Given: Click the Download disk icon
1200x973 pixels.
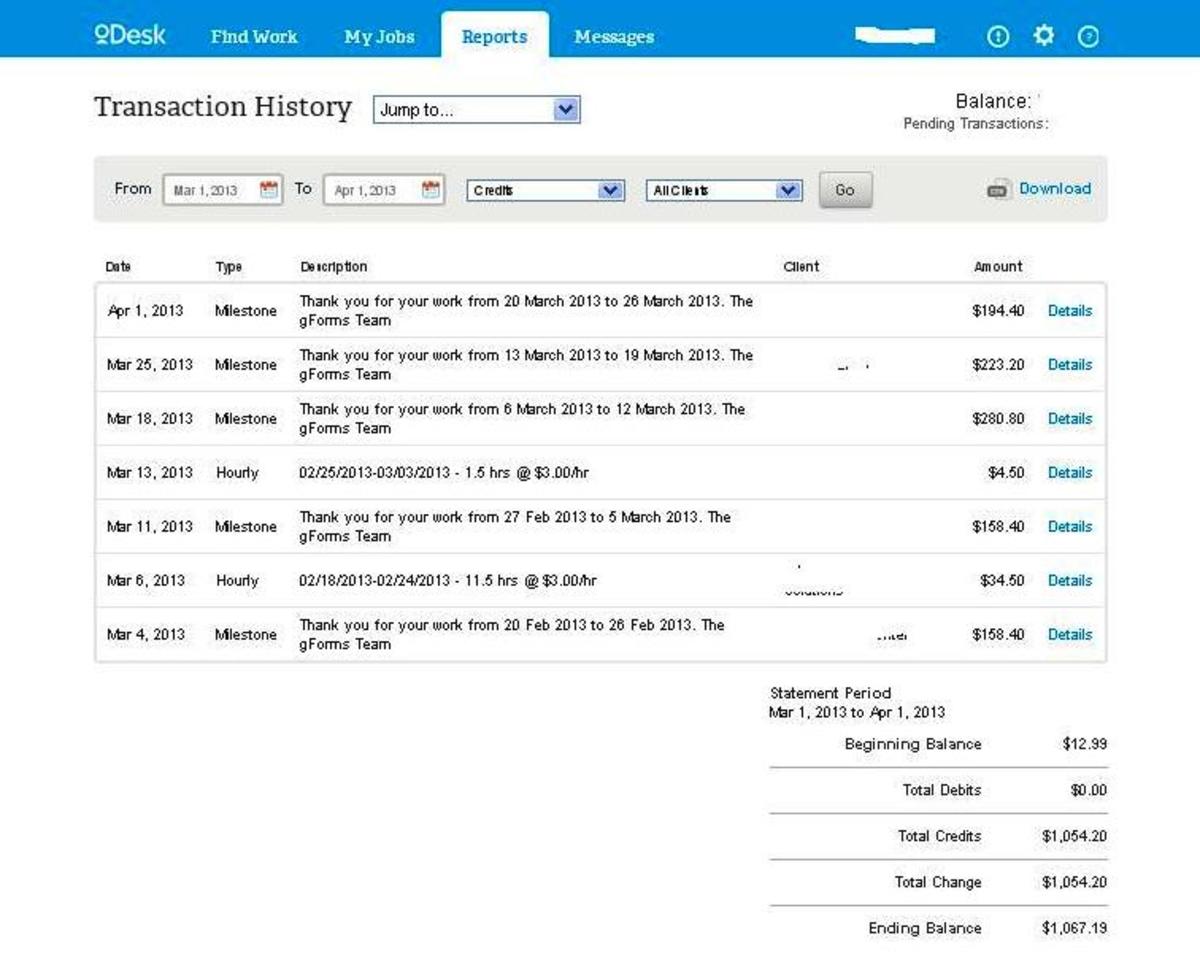Looking at the screenshot, I should point(996,189).
